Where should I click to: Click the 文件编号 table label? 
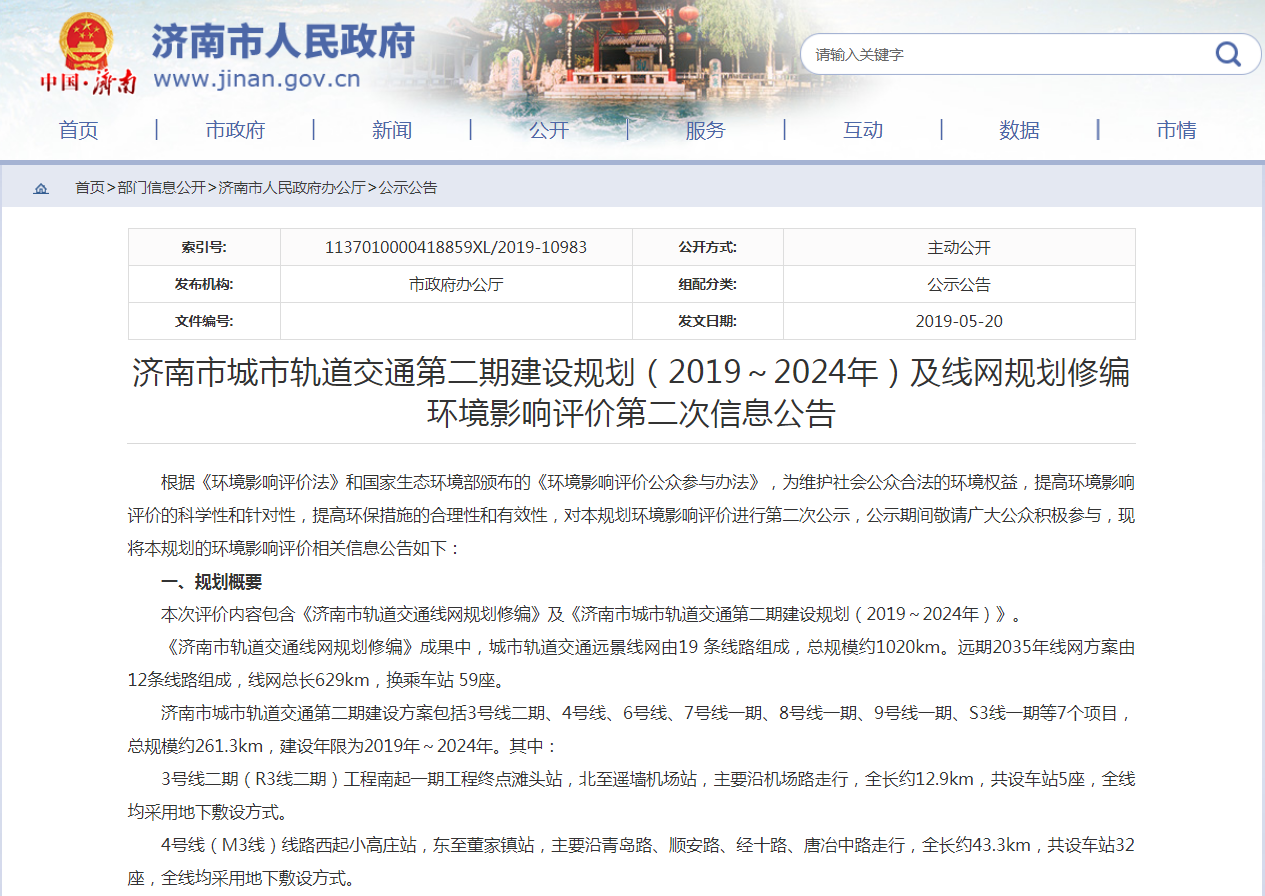tap(204, 321)
